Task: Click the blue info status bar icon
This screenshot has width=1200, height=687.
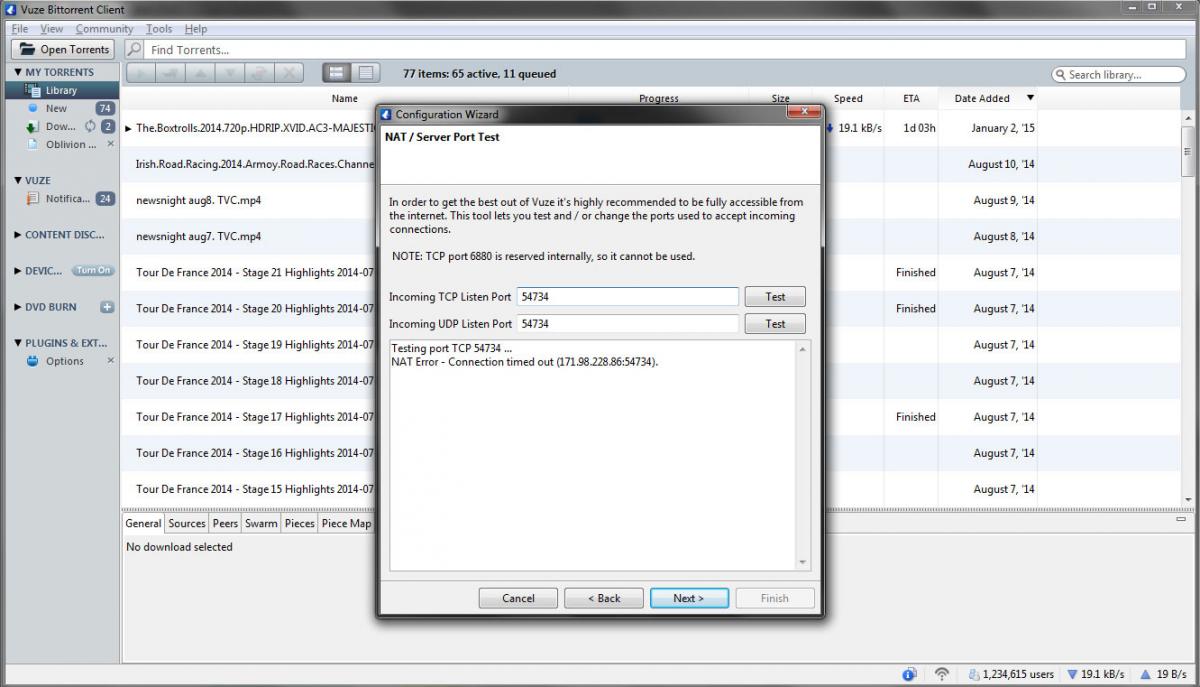Action: coord(909,675)
